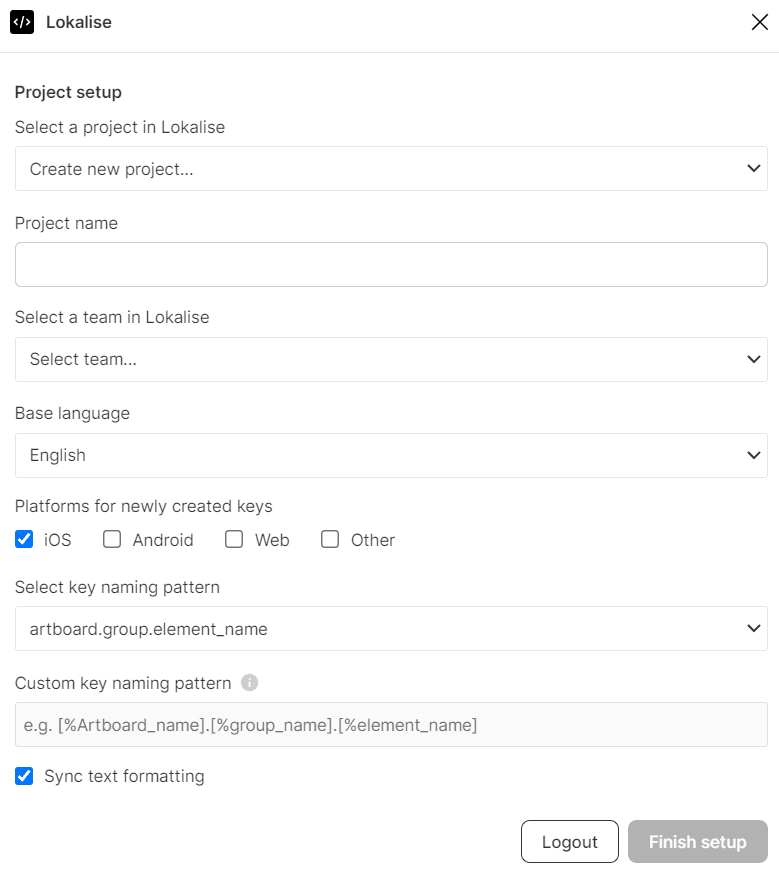This screenshot has height=871, width=779.
Task: Click the key naming pattern chevron arrow
Action: tap(754, 629)
